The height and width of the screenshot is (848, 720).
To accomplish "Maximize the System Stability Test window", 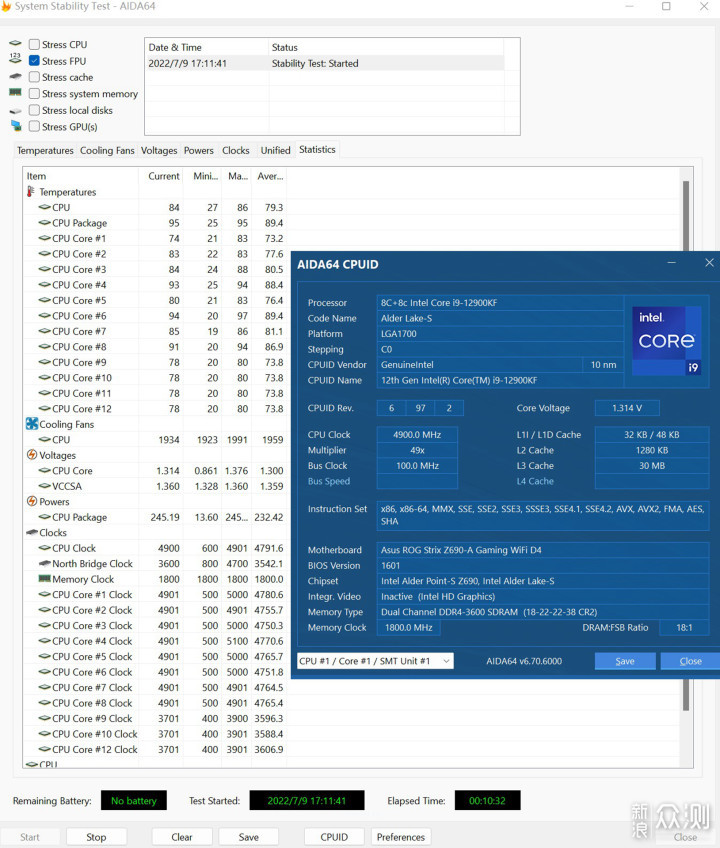I will coord(666,6).
